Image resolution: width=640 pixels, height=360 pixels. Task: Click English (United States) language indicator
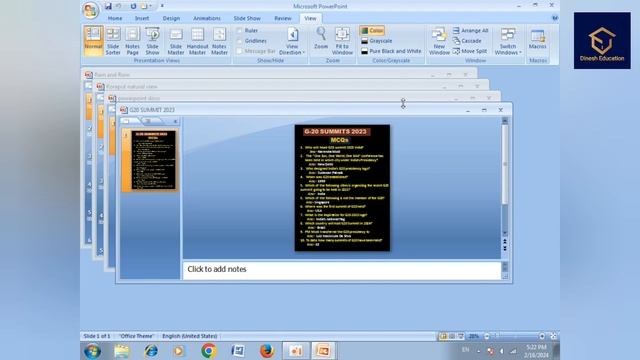(x=189, y=336)
